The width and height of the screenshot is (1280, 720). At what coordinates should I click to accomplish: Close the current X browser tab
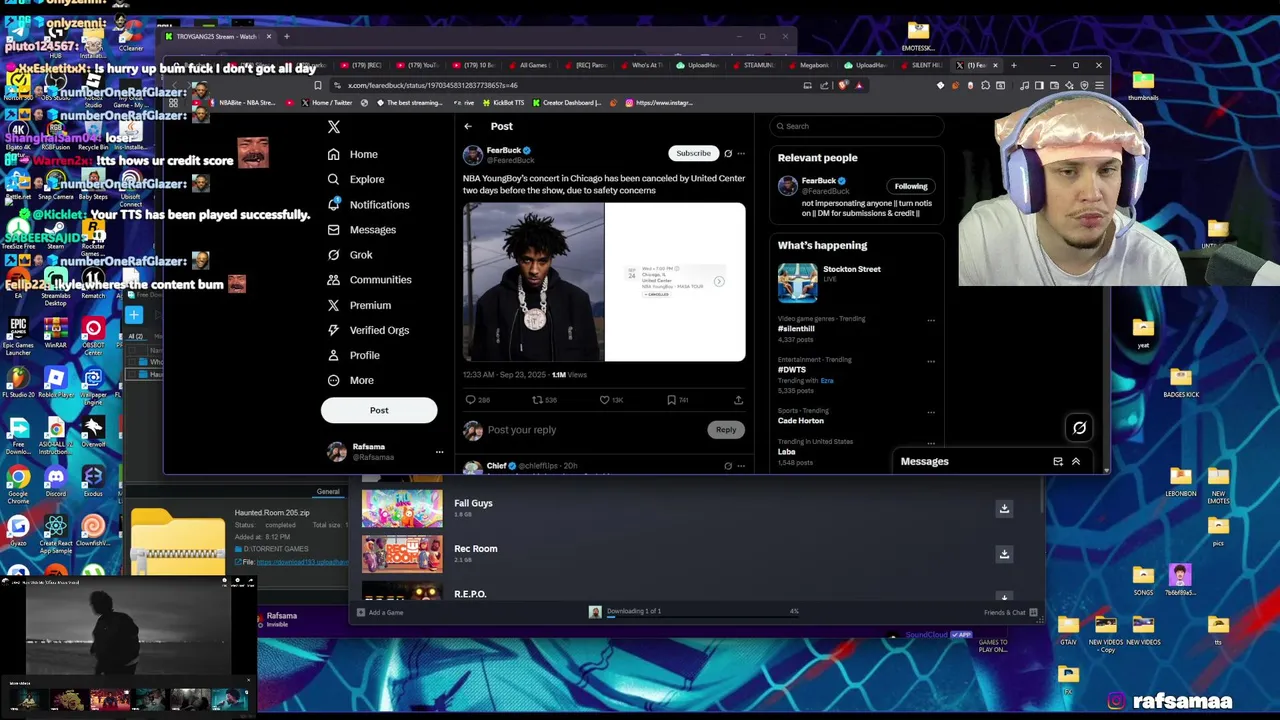click(x=995, y=65)
